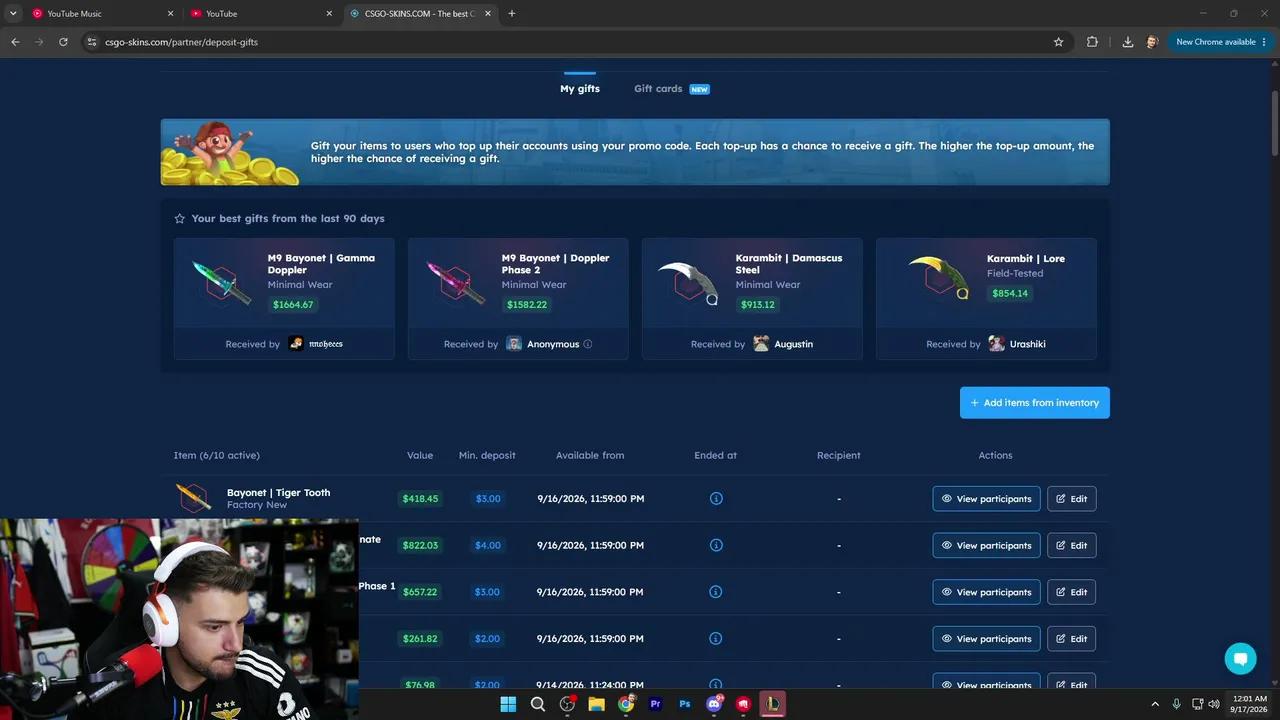Show Ended at info for $657.22 item

click(x=716, y=592)
